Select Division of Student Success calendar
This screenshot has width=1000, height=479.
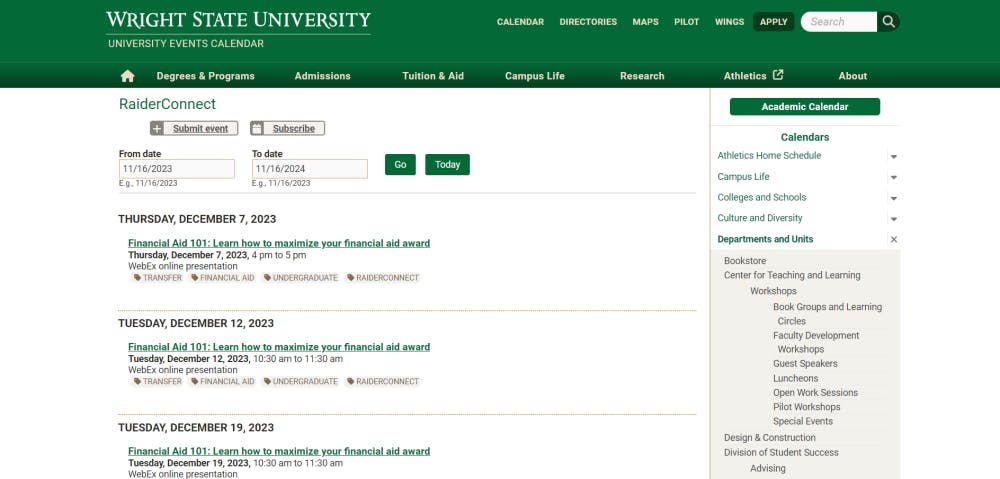781,453
